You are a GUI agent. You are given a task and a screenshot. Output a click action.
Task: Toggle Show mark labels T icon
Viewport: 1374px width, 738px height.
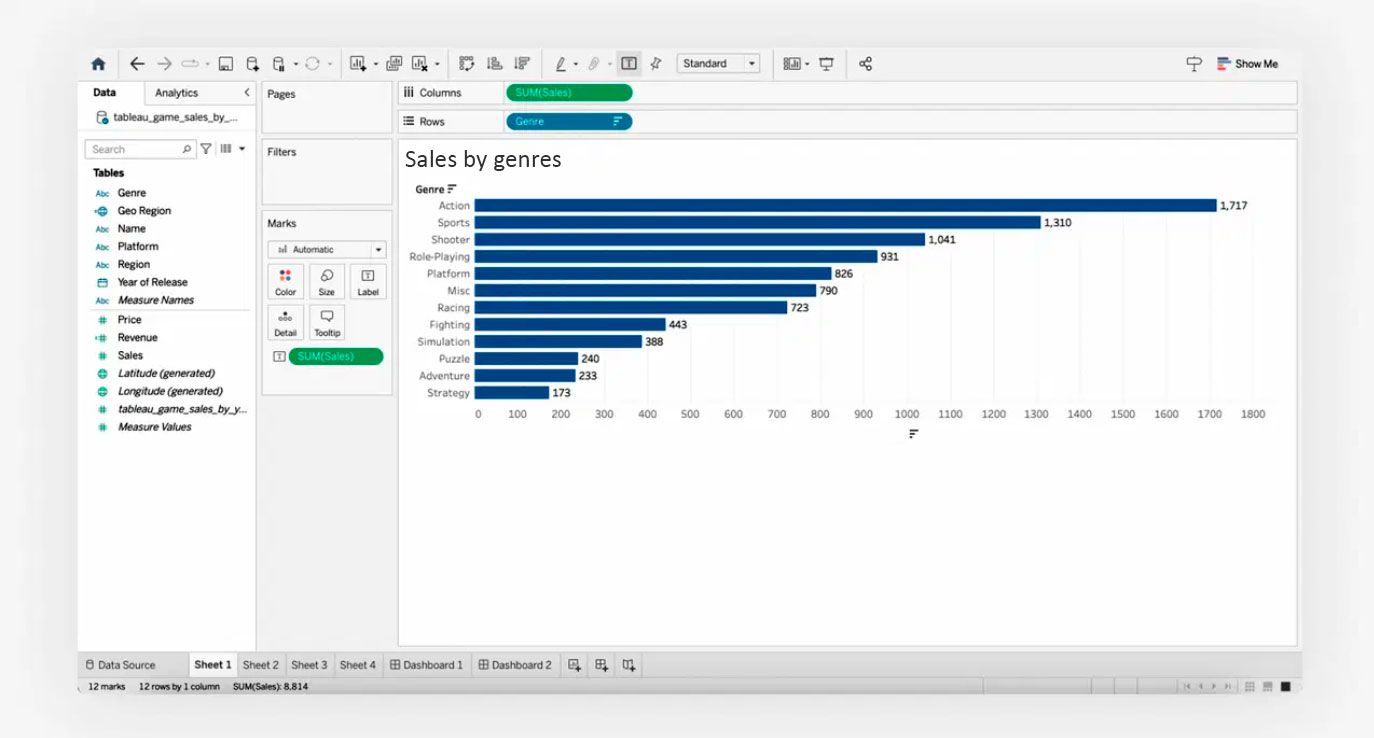coord(628,64)
